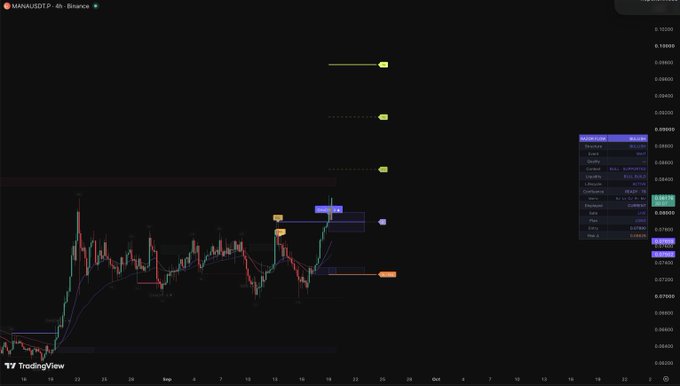Click the Liquidity row in the table
Image resolution: width=680 pixels, height=386 pixels.
pyautogui.click(x=613, y=177)
